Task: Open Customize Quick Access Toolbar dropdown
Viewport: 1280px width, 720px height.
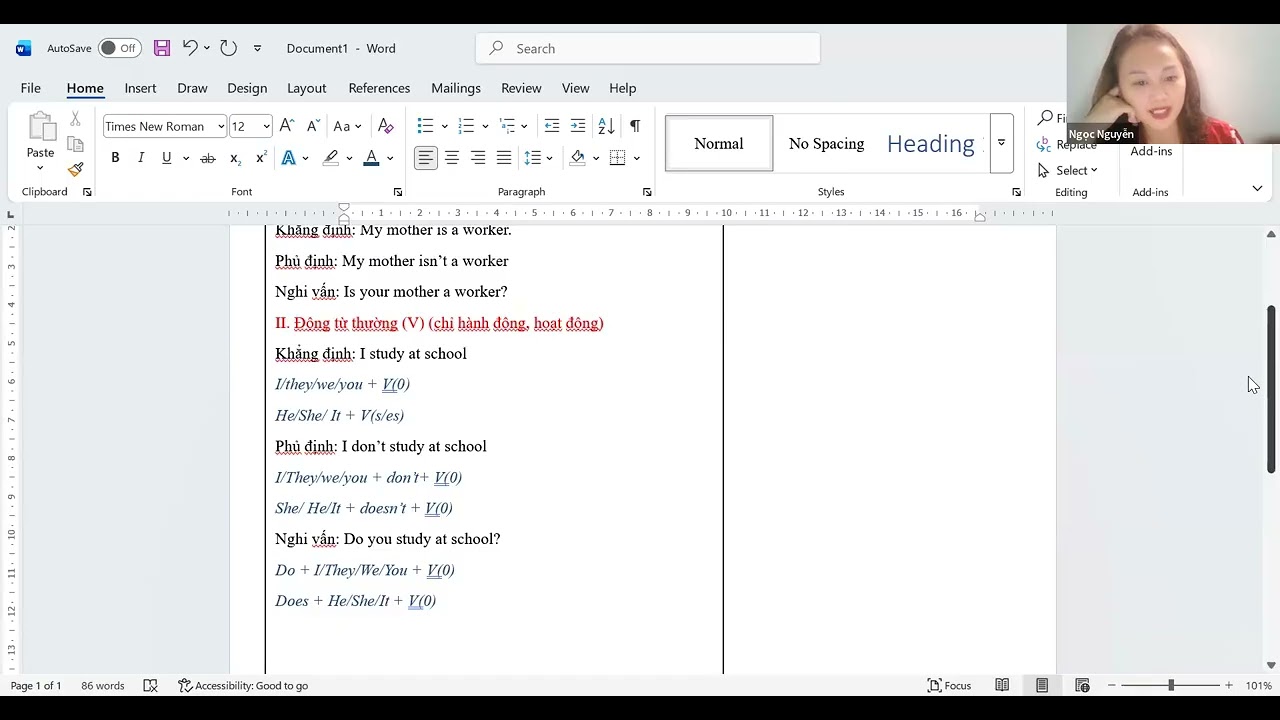Action: pyautogui.click(x=257, y=48)
